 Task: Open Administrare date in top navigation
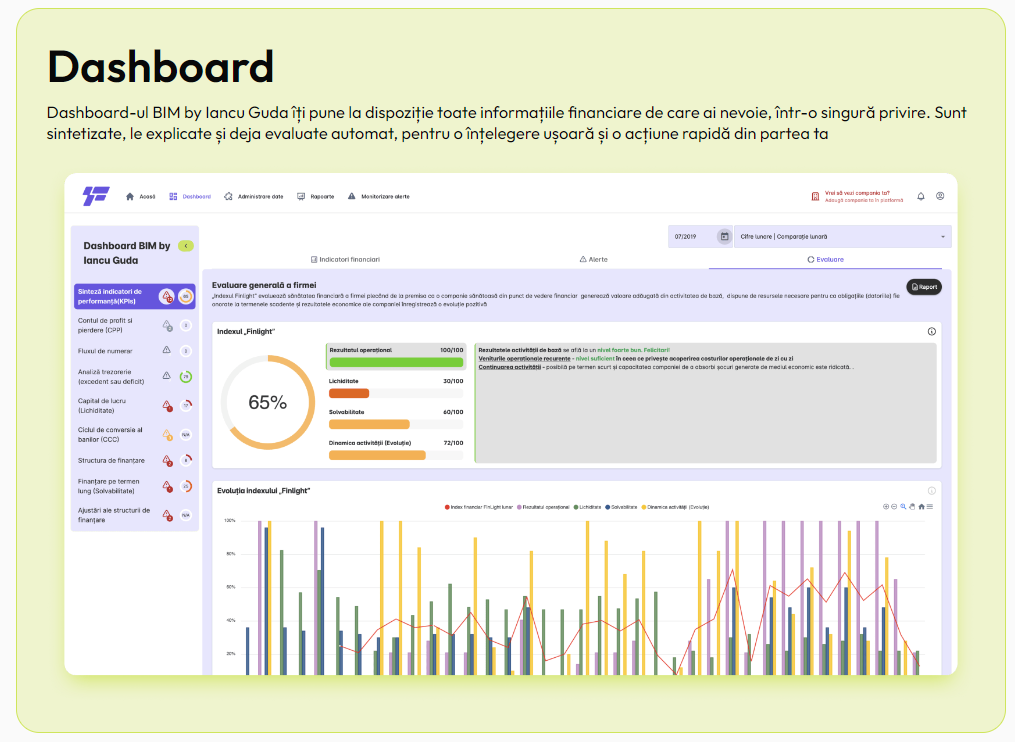click(254, 196)
